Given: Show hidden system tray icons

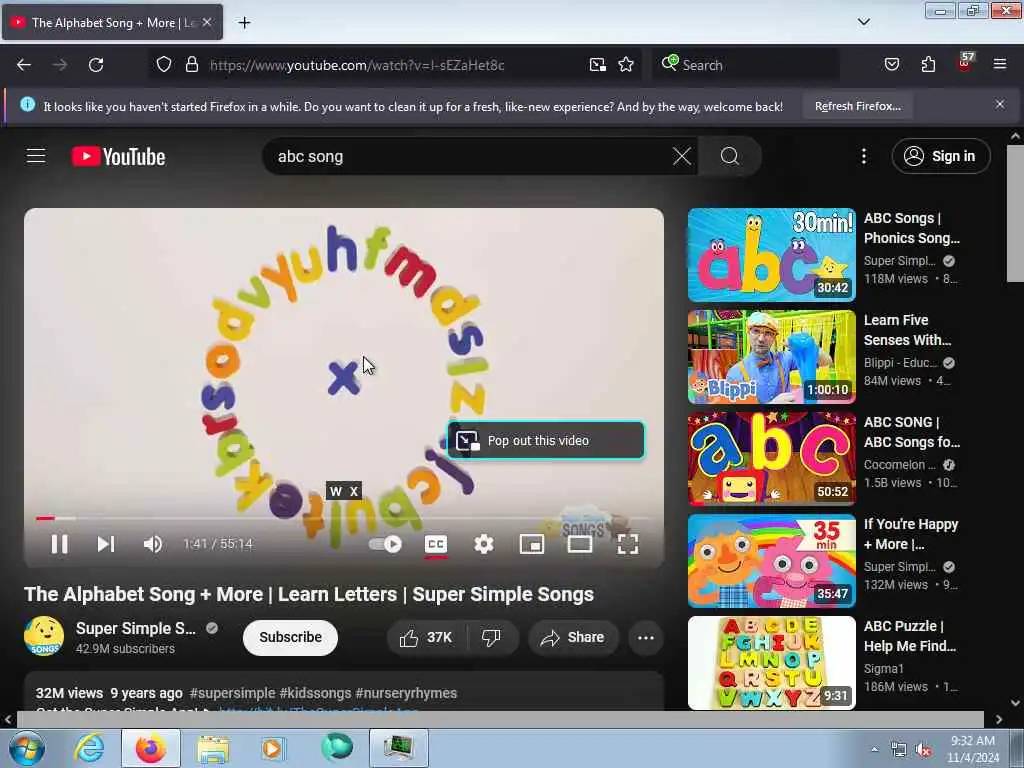Looking at the screenshot, I should pos(874,750).
